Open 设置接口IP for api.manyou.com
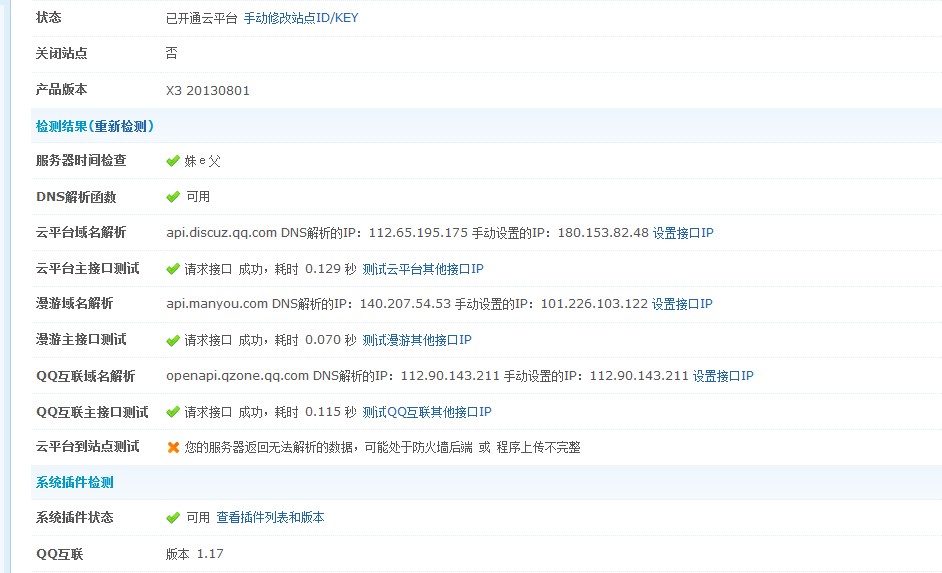This screenshot has height=573, width=942. 682,304
